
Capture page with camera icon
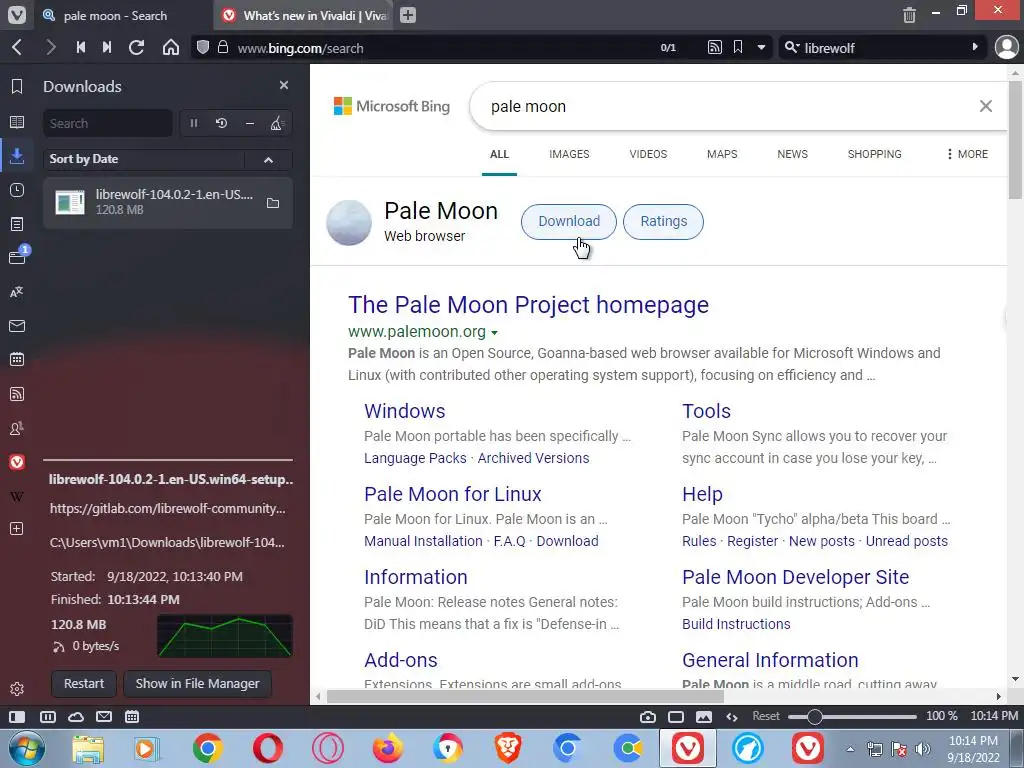point(648,716)
